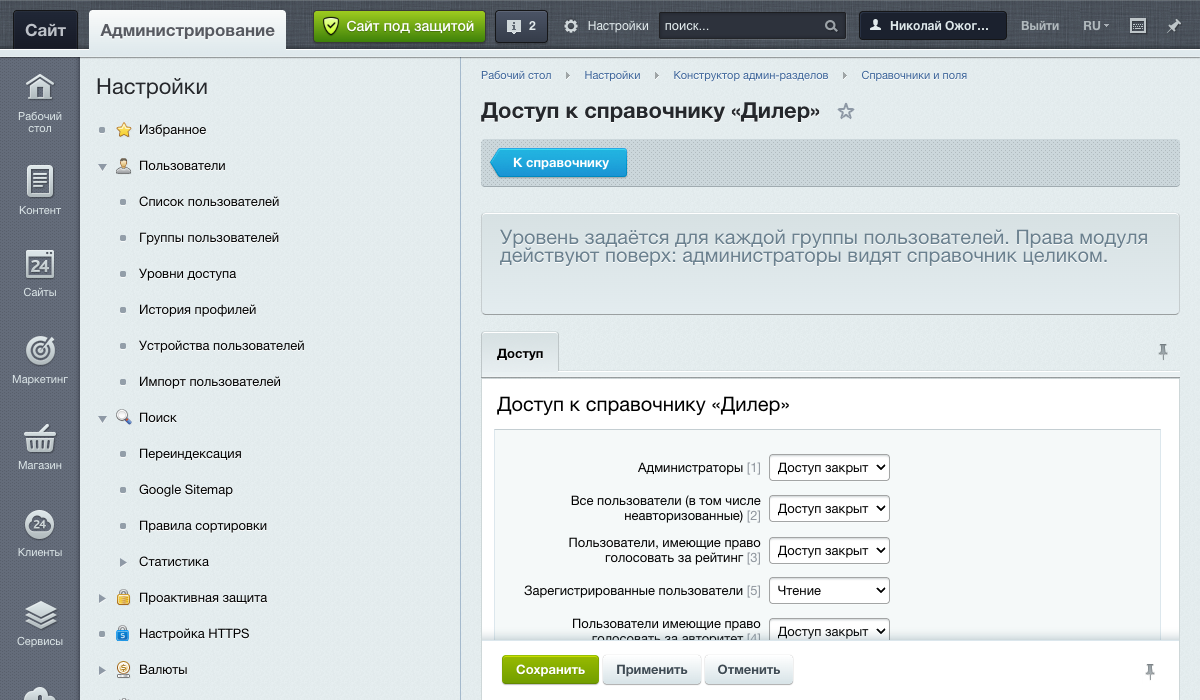Screen dimensions: 1200x700
Task: Open Уровни доступа menu item
Action: tap(187, 274)
